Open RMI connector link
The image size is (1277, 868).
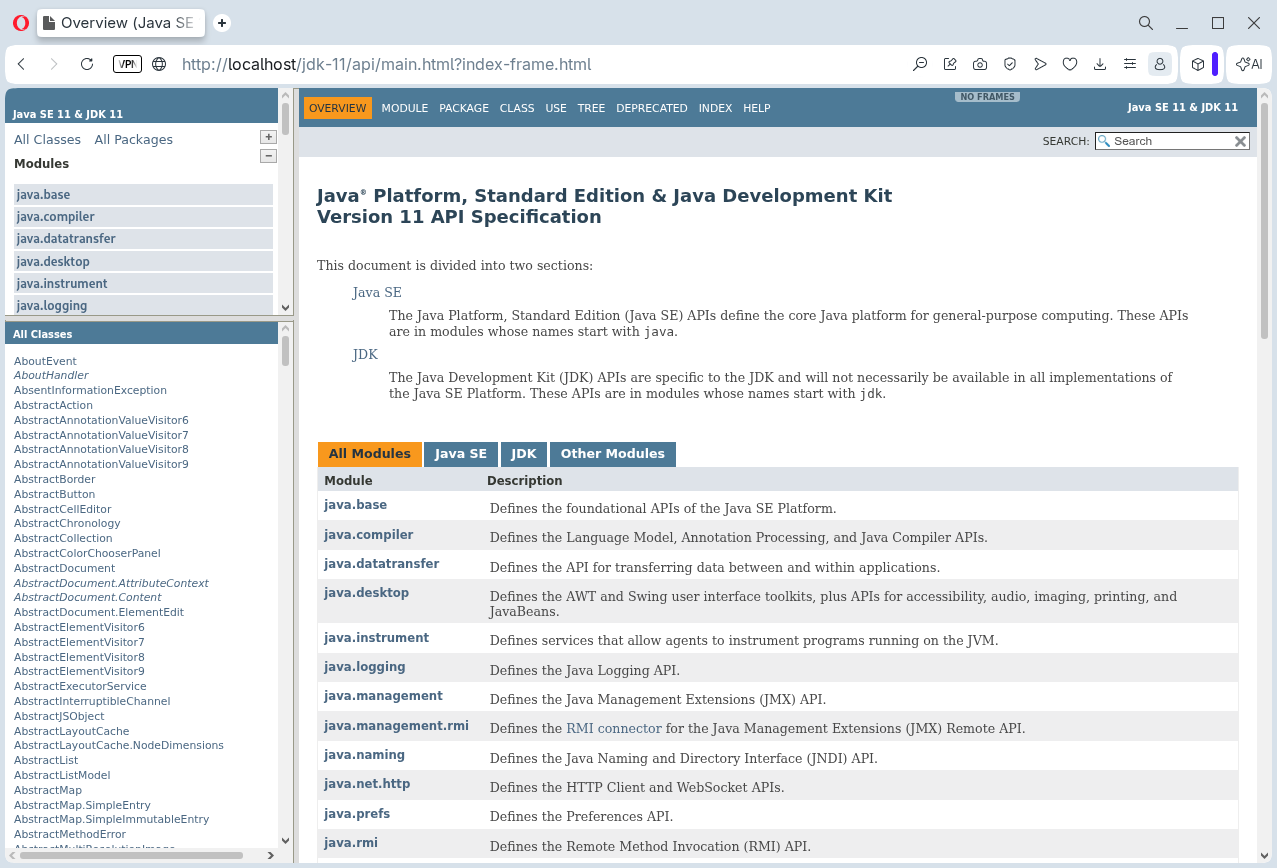(614, 729)
